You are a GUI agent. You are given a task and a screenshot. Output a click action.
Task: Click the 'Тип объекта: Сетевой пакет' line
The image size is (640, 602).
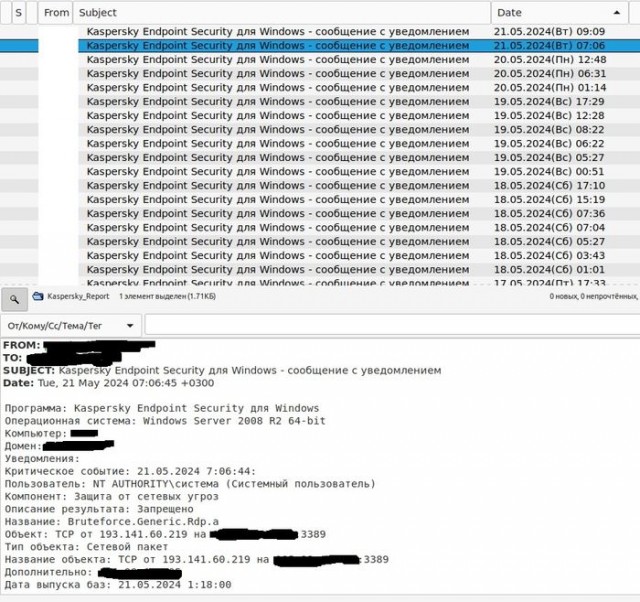(x=86, y=547)
